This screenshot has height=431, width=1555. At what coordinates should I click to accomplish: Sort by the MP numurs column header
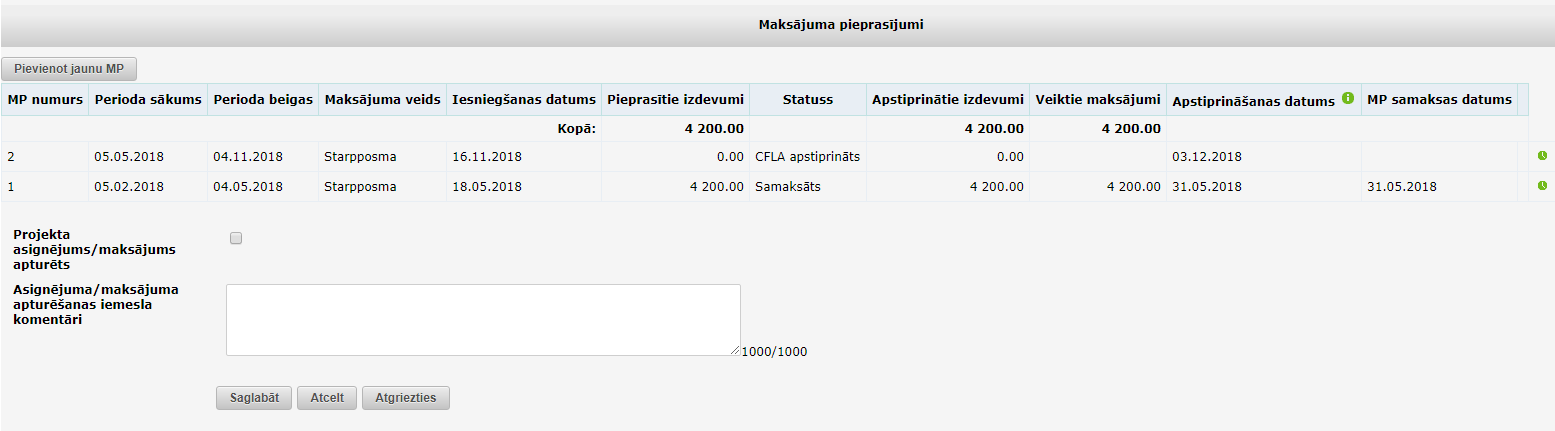click(x=45, y=100)
